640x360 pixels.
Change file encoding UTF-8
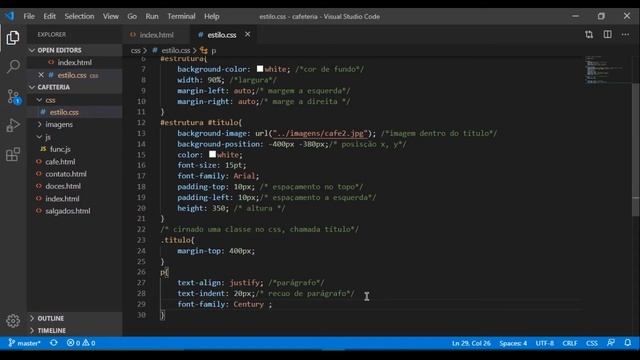coord(544,343)
